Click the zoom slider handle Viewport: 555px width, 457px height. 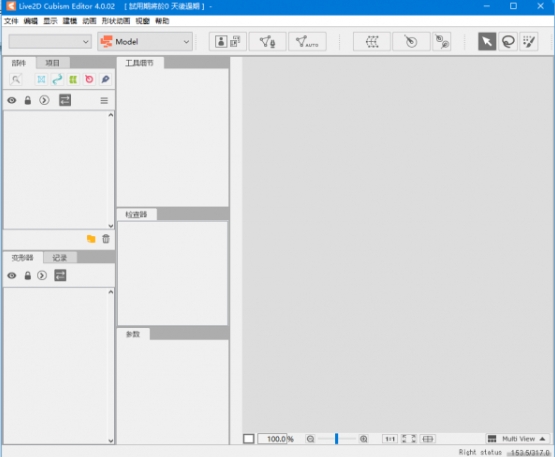tap(336, 439)
